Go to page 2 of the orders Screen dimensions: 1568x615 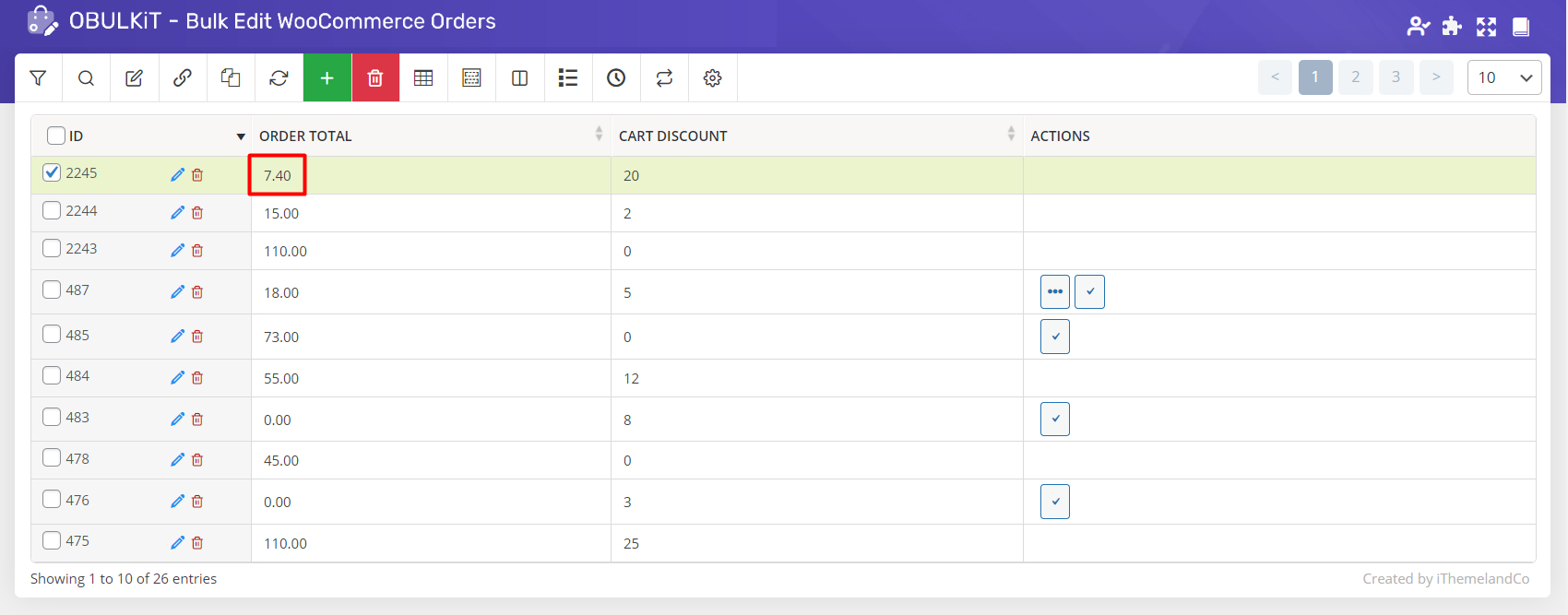1355,77
